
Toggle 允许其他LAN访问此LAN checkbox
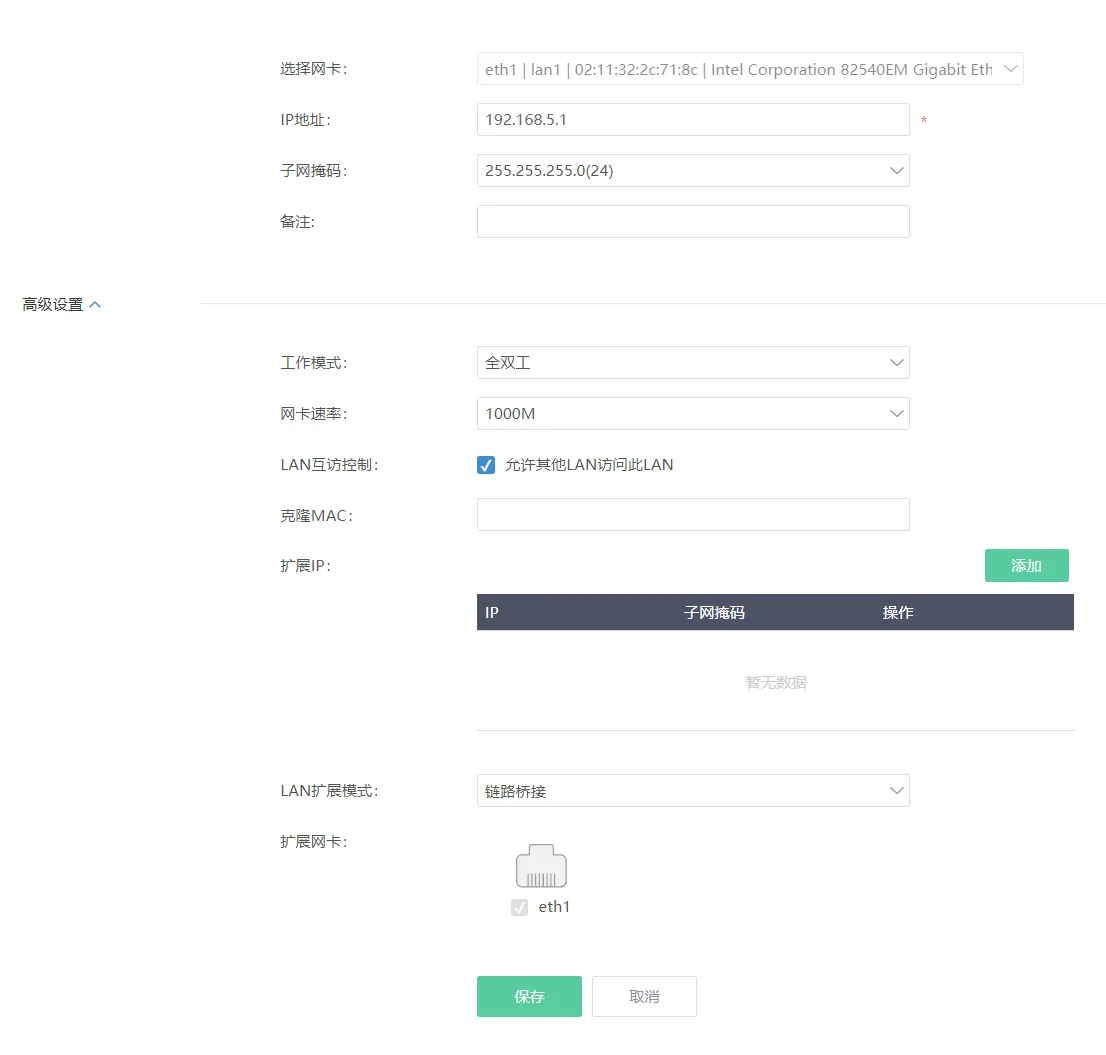486,465
